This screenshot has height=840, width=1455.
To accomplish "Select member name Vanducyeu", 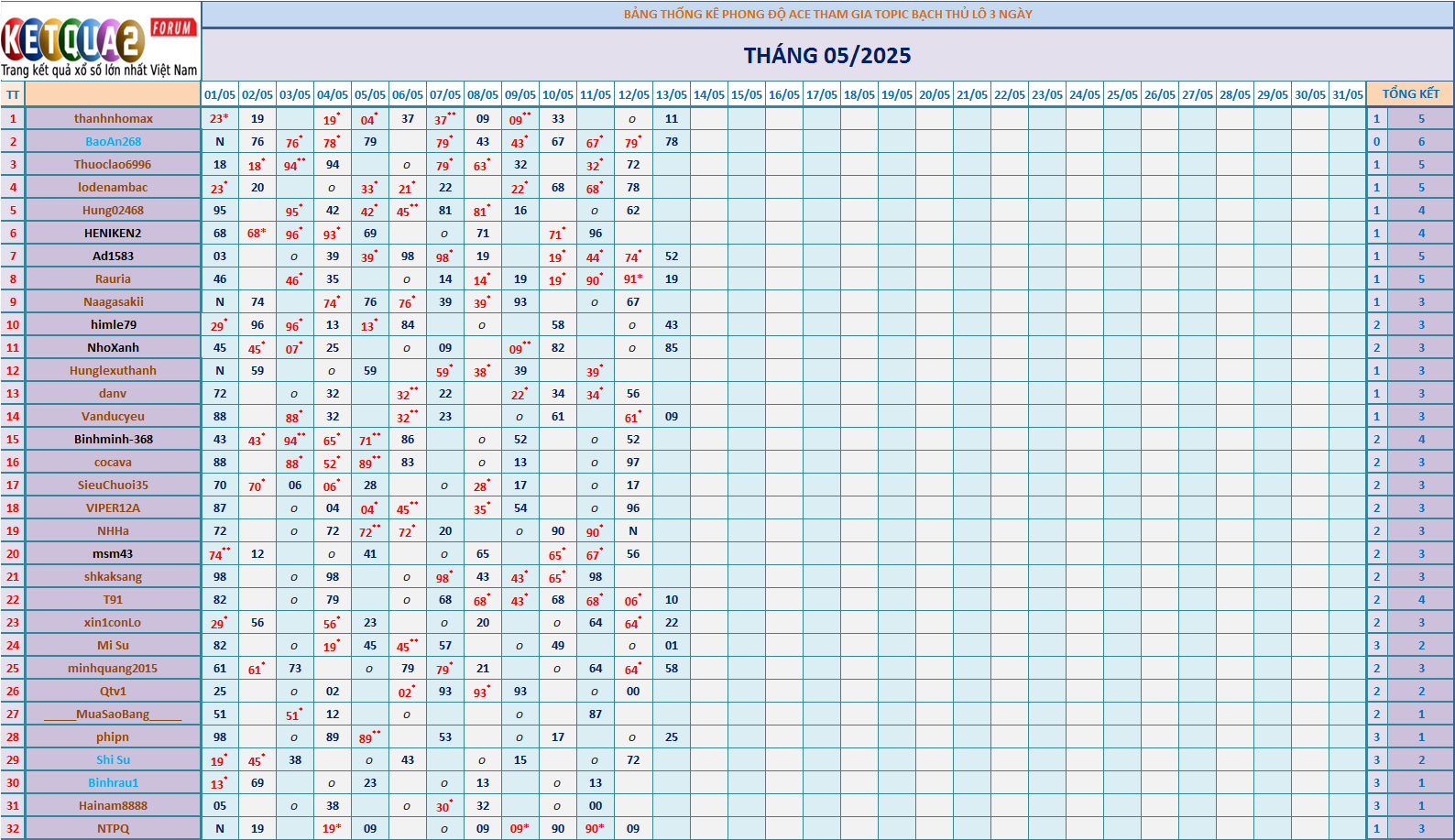I will pos(113,416).
